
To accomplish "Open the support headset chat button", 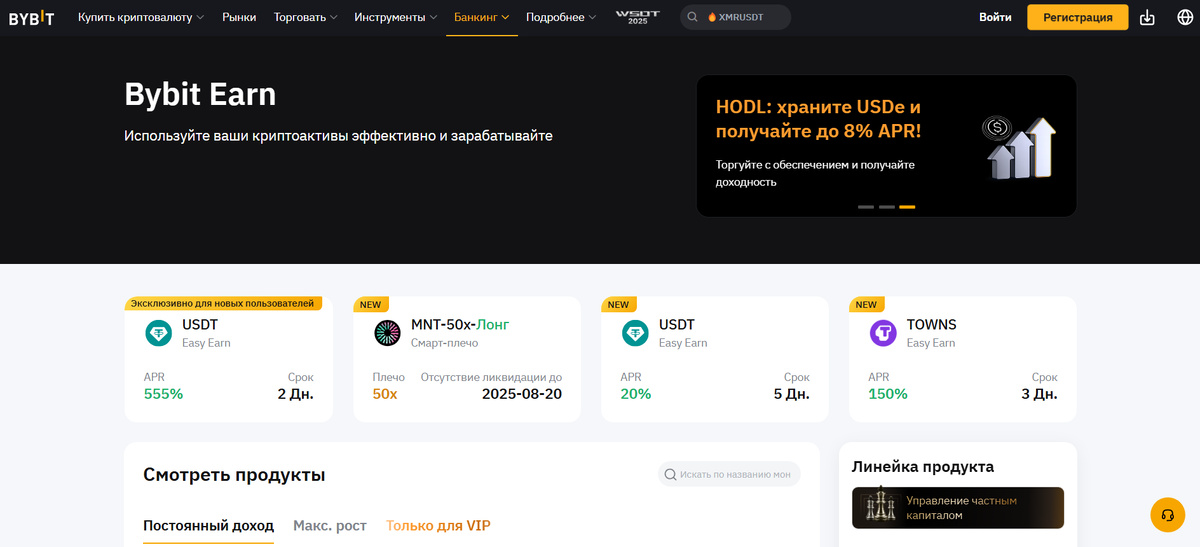I will [1167, 514].
